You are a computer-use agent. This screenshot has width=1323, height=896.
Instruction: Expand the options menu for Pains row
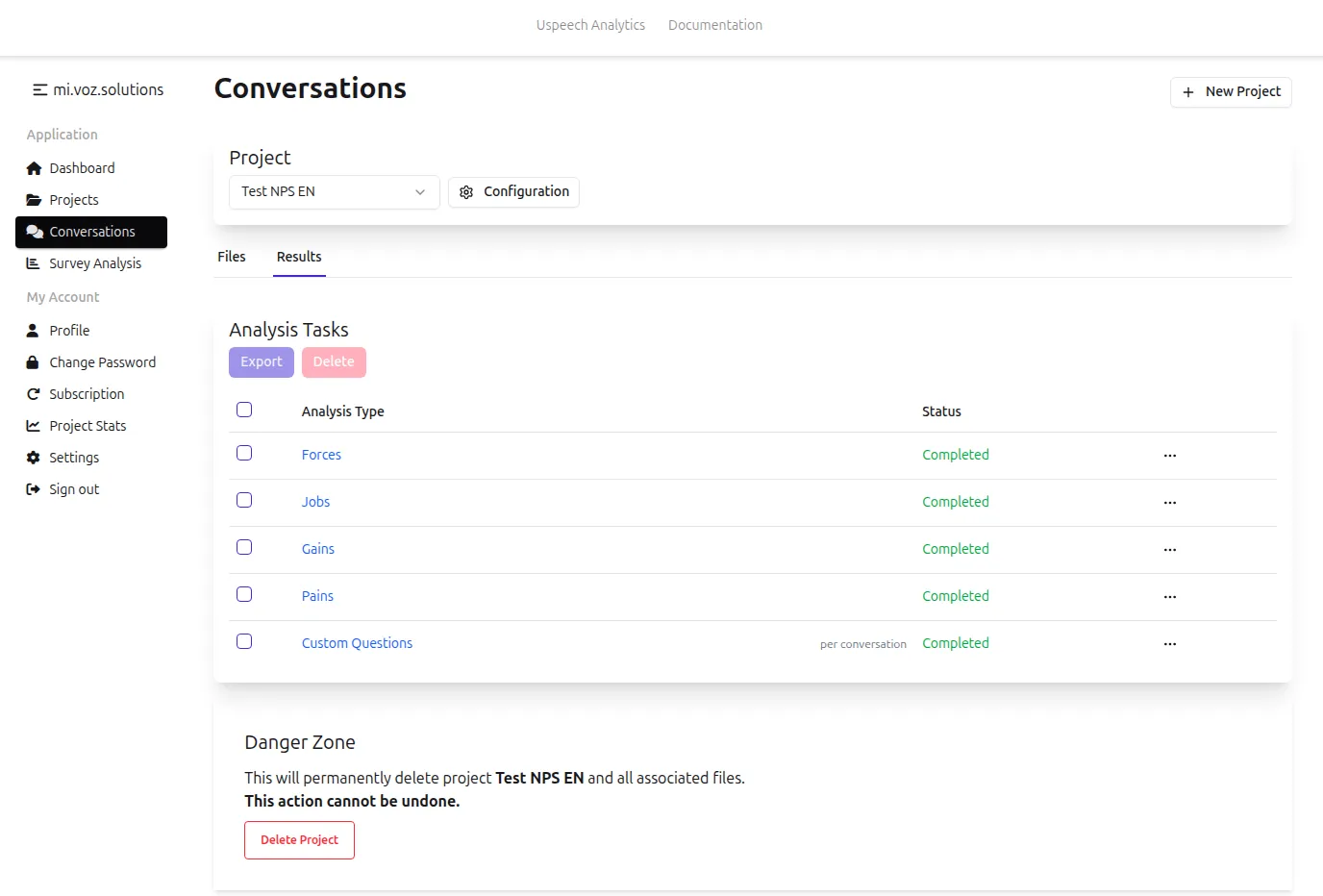pos(1169,597)
